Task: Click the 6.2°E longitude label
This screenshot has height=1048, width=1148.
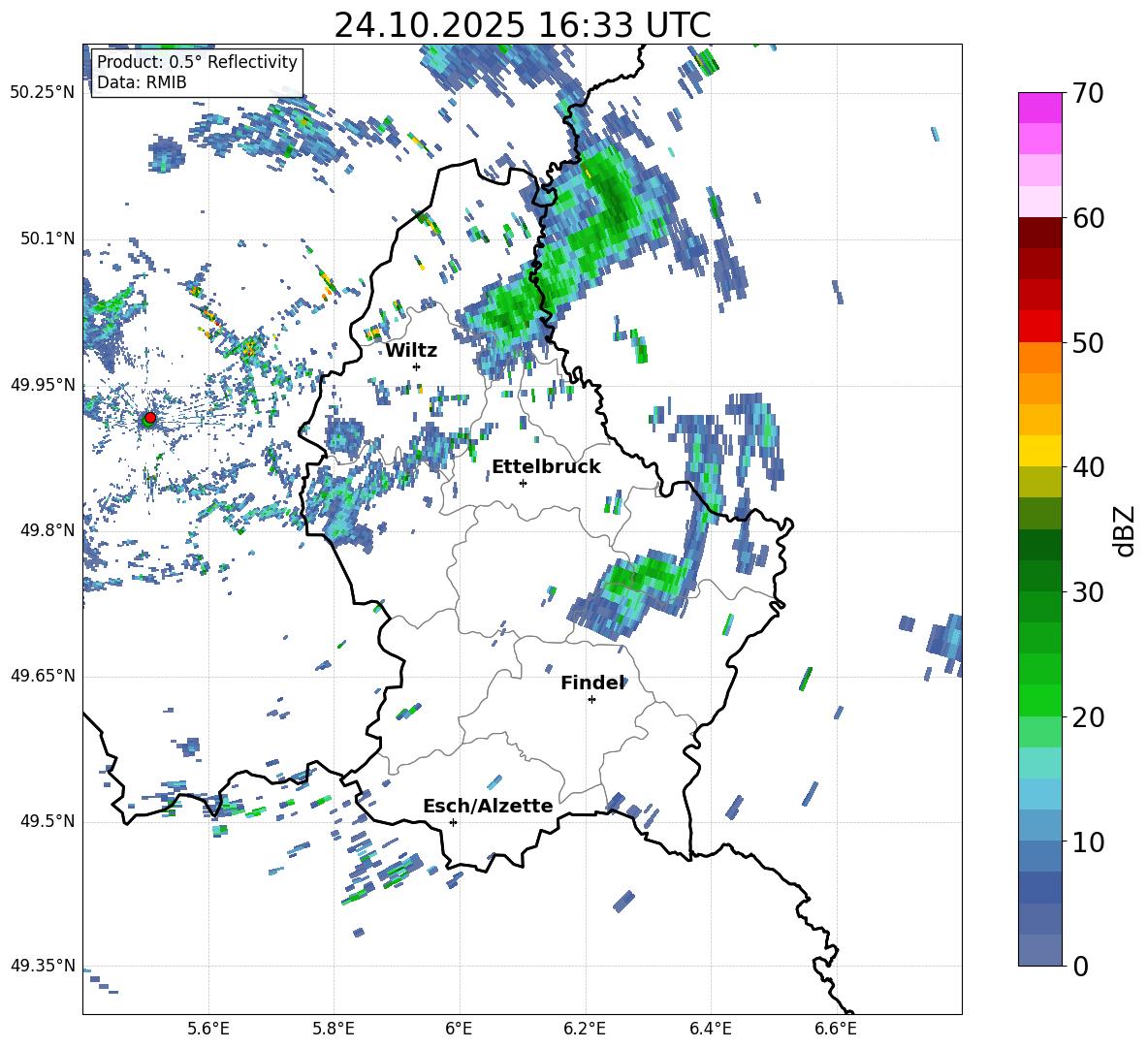Action: tap(585, 1029)
